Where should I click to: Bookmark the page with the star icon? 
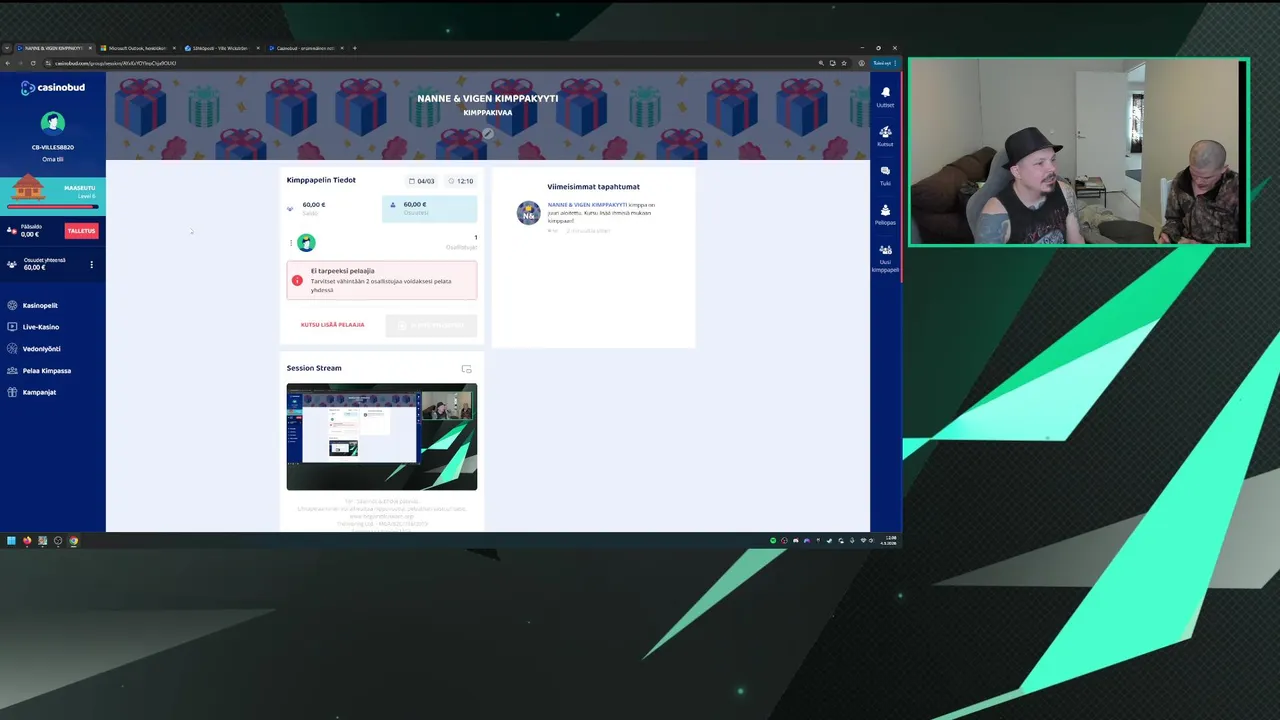click(x=844, y=63)
